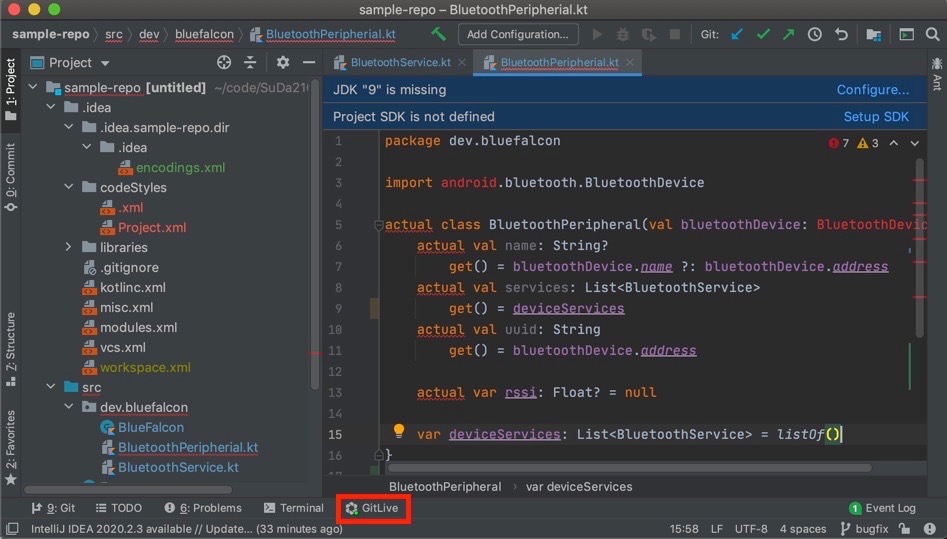Collapse the codeStyles folder

(69, 187)
